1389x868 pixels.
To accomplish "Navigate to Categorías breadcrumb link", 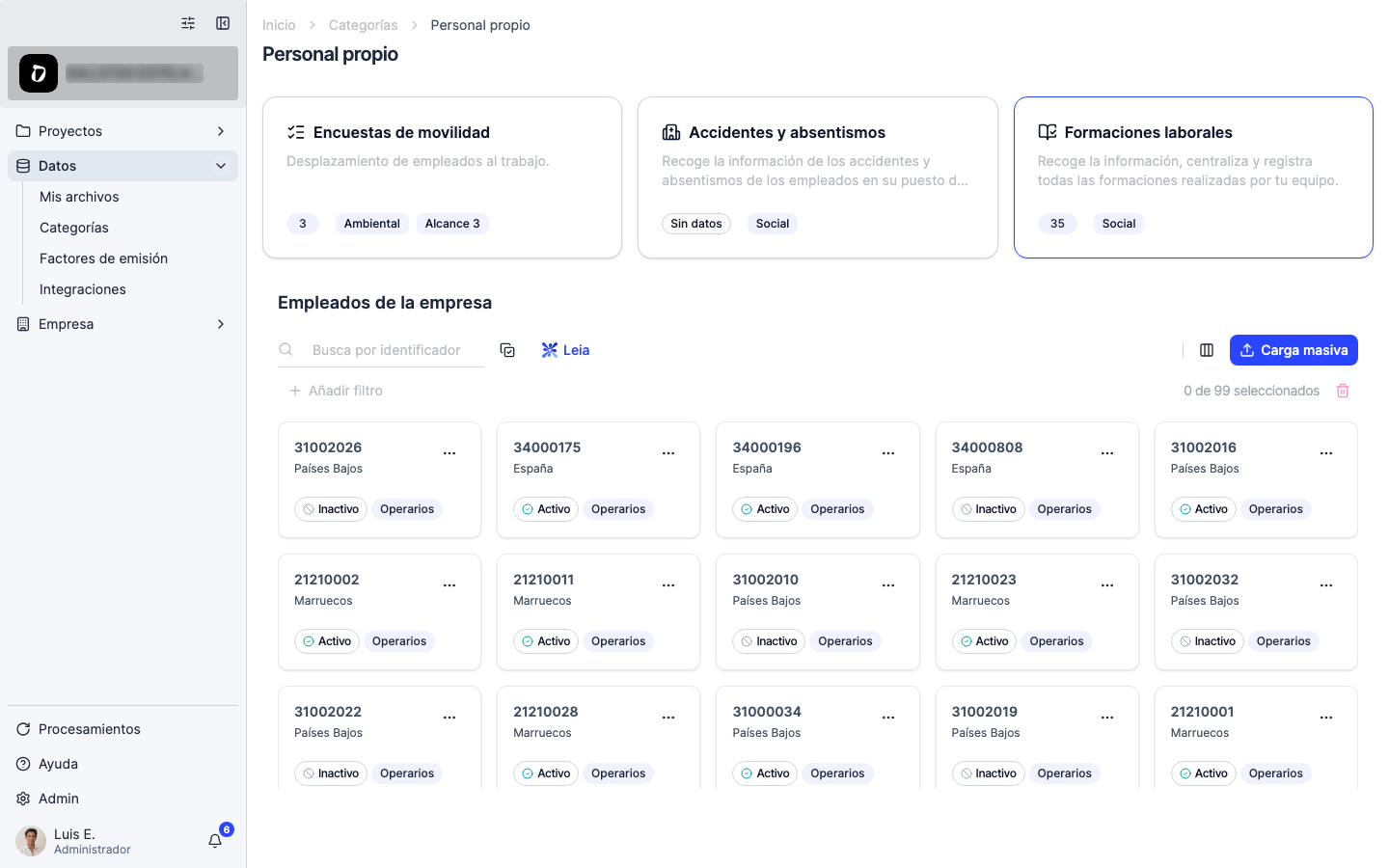I will click(x=363, y=25).
